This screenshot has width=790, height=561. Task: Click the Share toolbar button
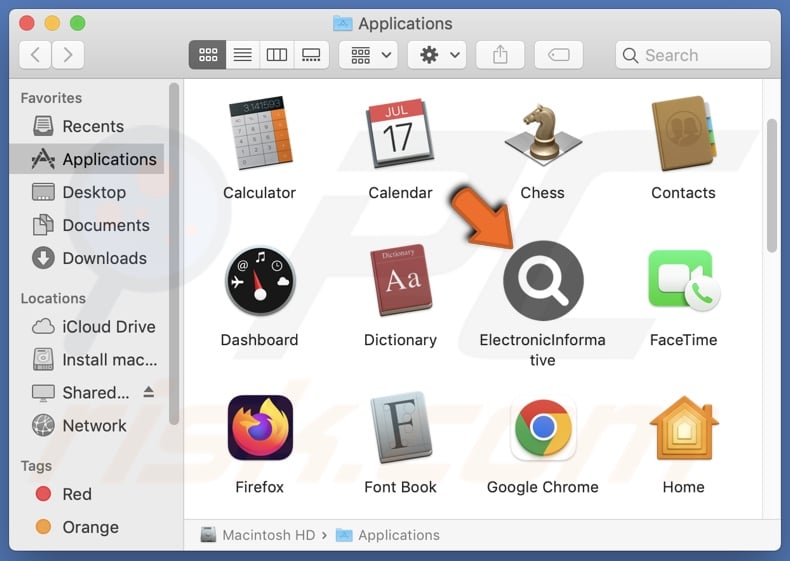[x=500, y=54]
